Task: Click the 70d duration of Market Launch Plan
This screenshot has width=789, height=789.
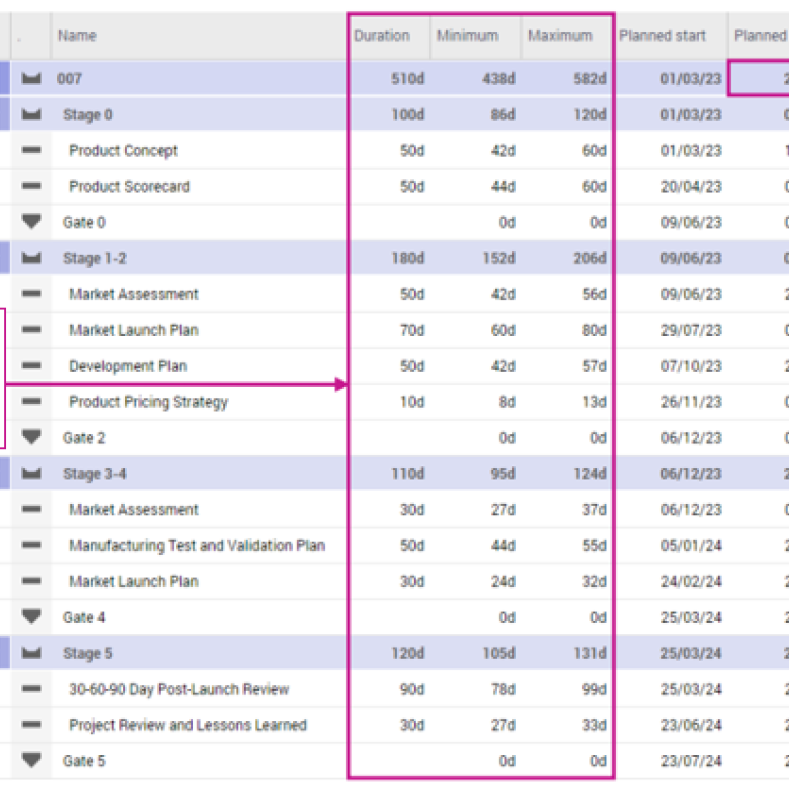Action: [x=412, y=330]
